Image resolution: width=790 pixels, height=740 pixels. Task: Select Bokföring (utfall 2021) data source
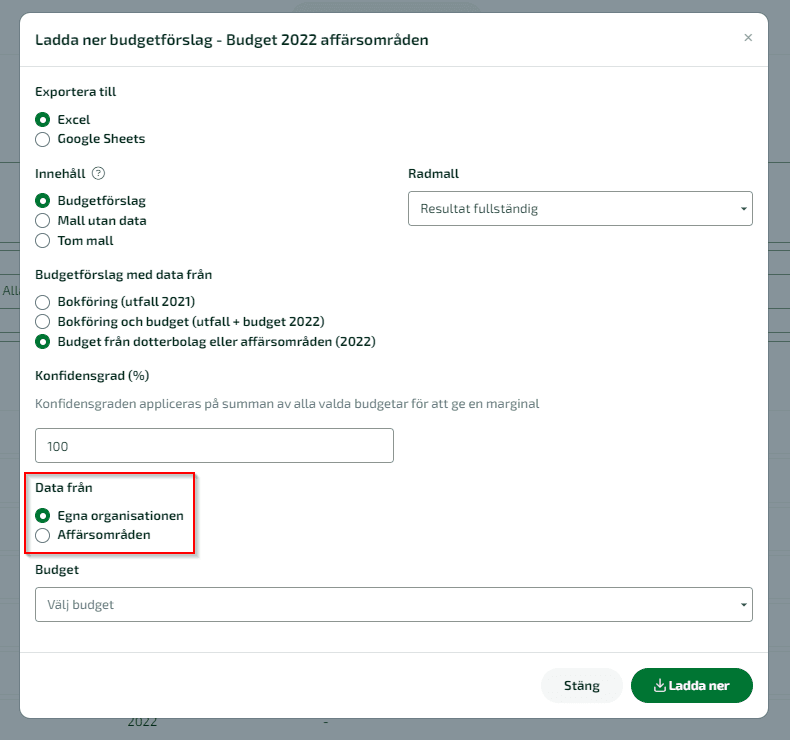[x=43, y=302]
